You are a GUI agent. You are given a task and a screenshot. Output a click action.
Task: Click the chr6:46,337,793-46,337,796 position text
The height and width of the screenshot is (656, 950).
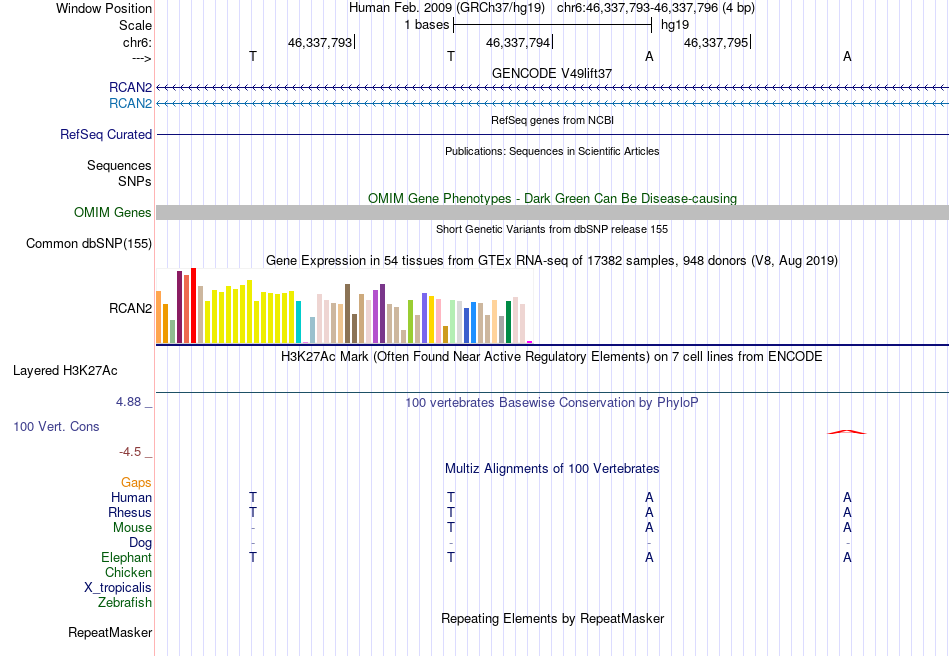(656, 8)
